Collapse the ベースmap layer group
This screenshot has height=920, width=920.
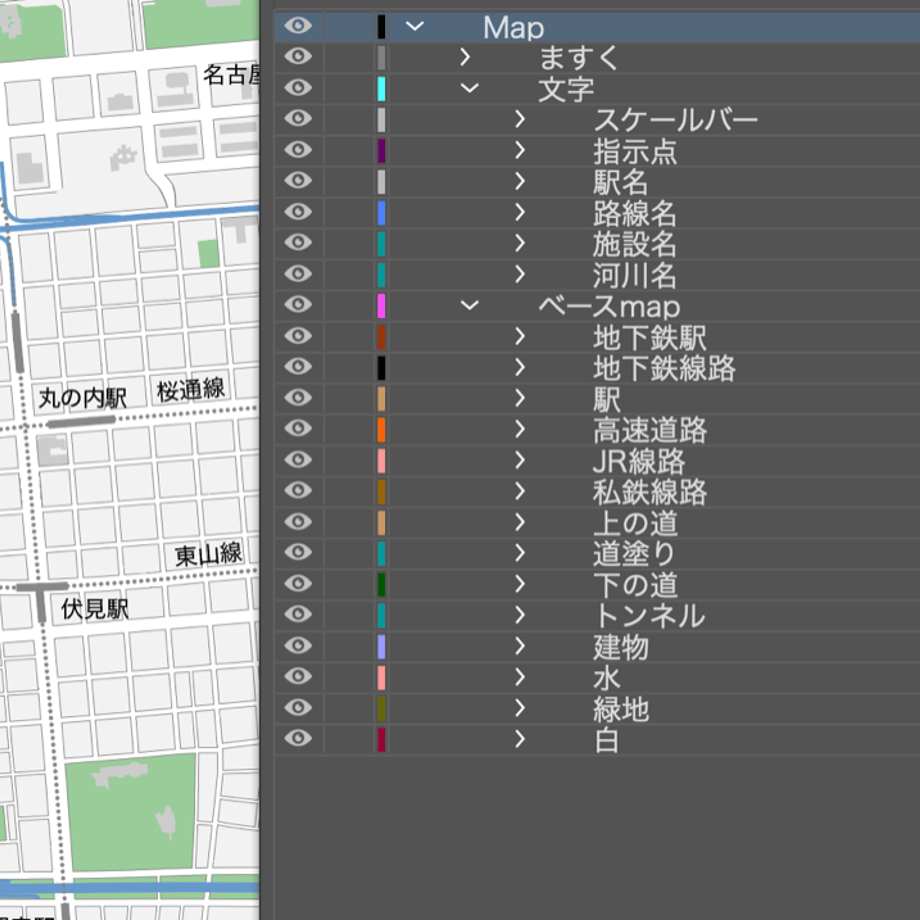click(x=469, y=306)
